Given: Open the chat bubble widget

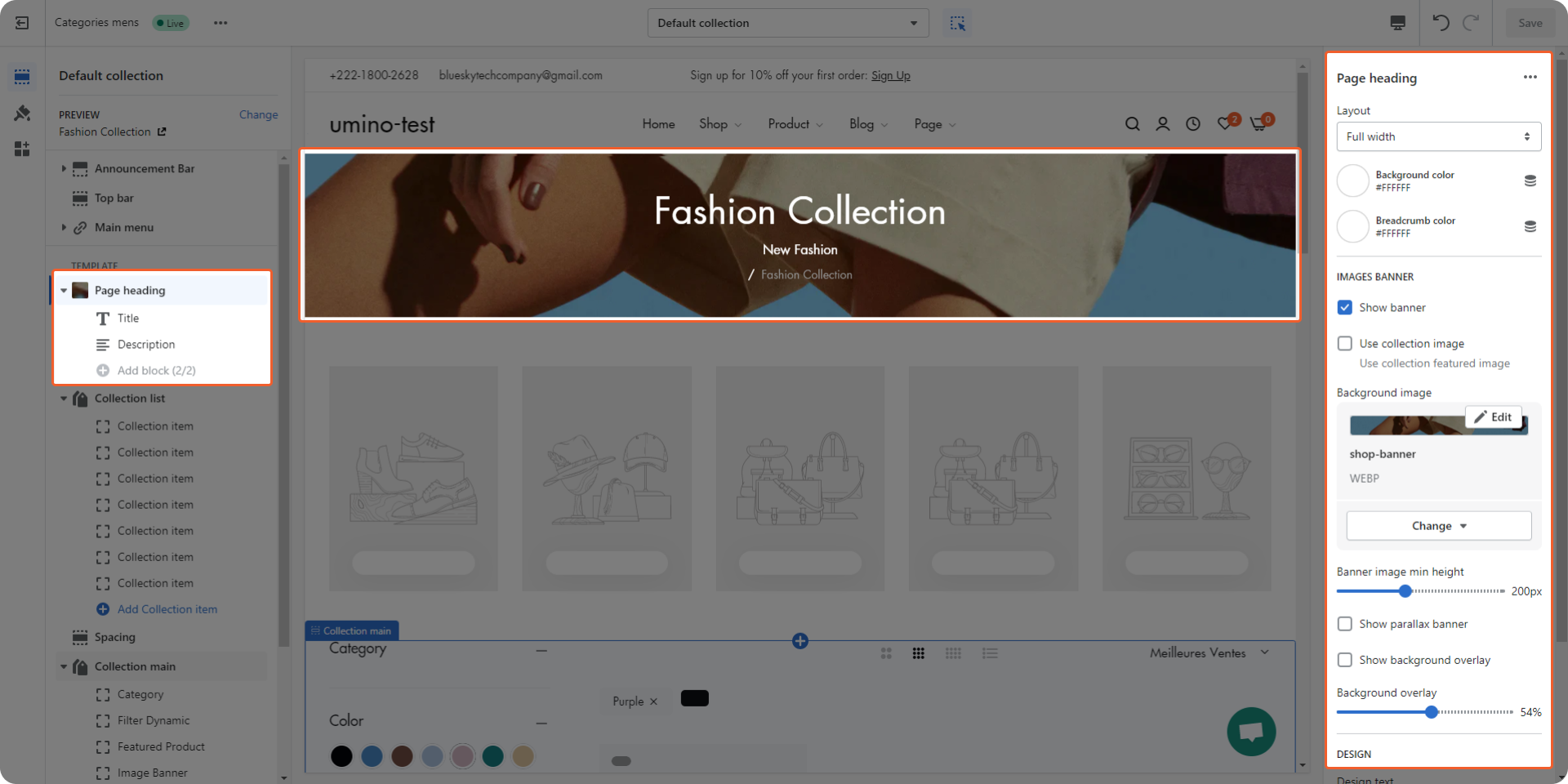Looking at the screenshot, I should 1251,732.
